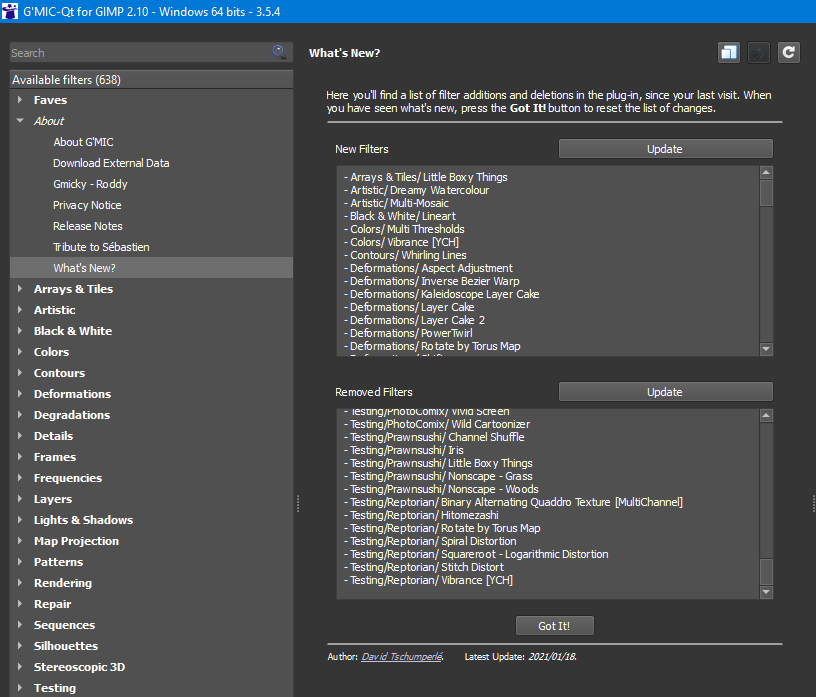Expand the Degradations category

(20, 414)
